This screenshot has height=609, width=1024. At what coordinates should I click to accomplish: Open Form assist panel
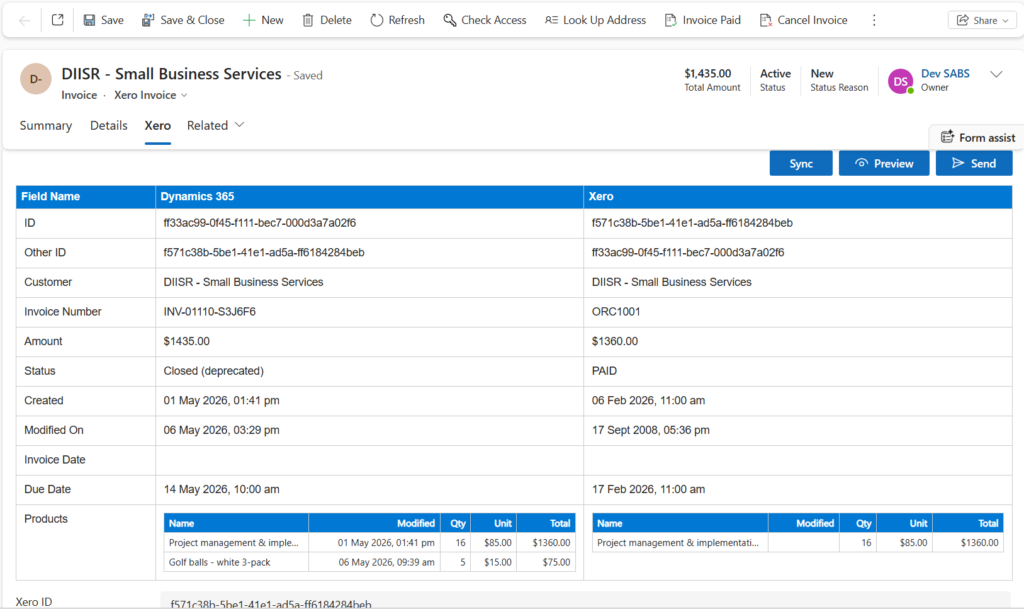click(978, 137)
